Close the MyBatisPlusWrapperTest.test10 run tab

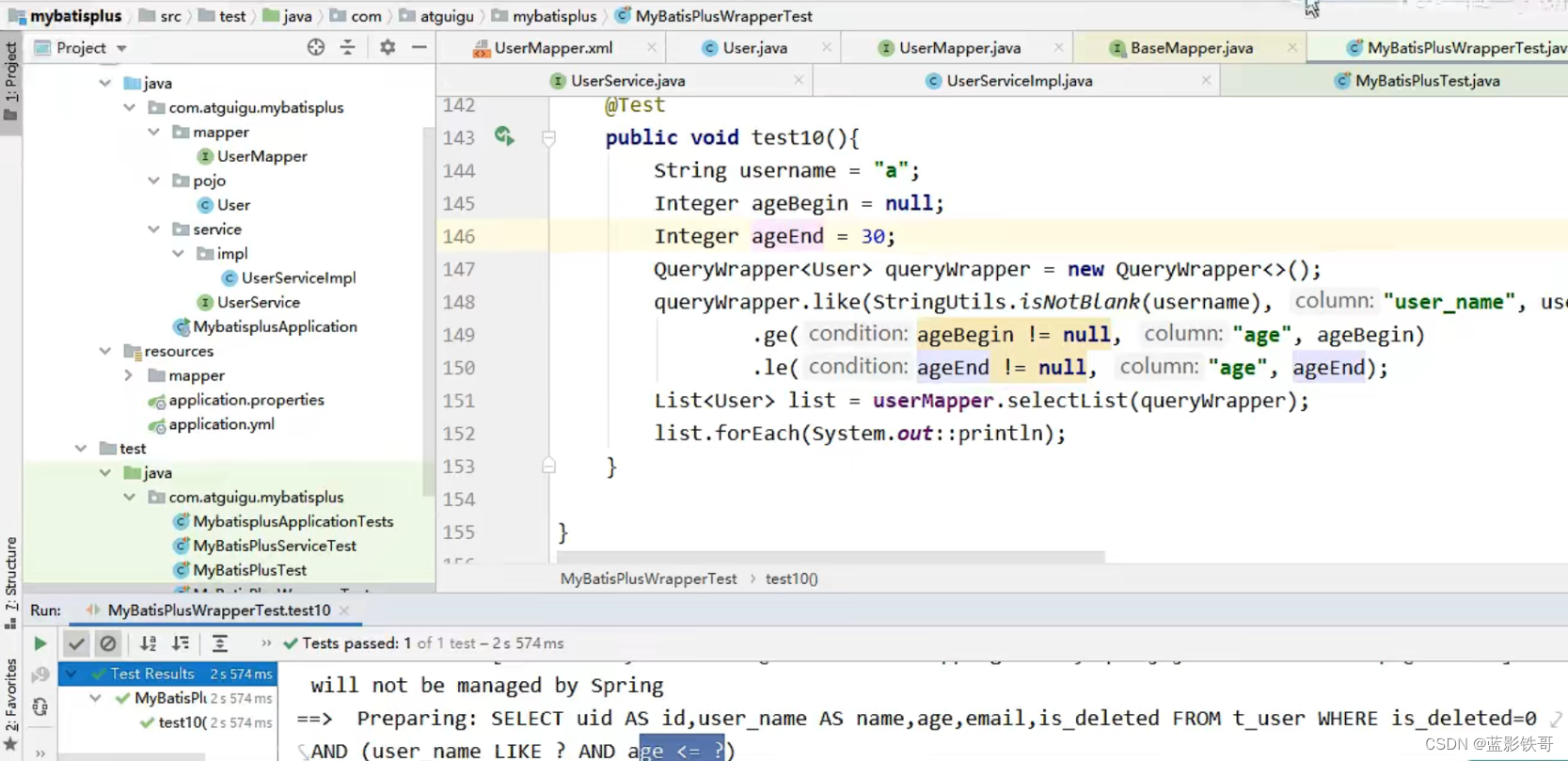344,610
